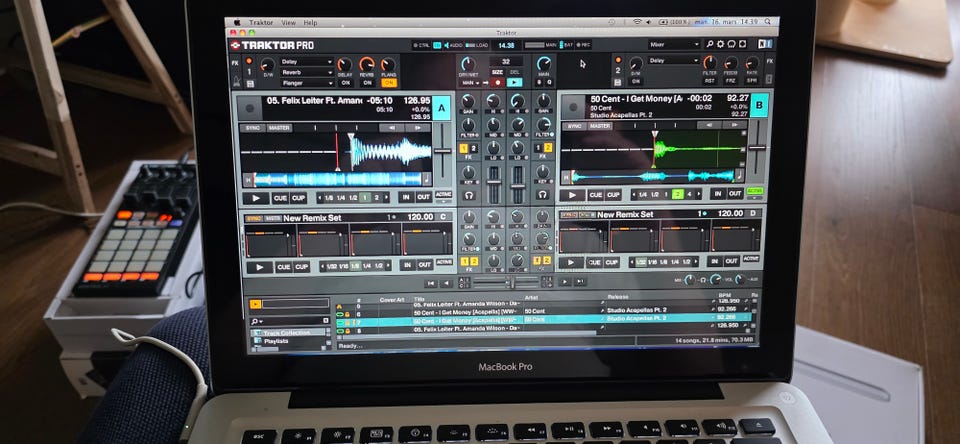Click the headphones cruise mode icon in header

pyautogui.click(x=732, y=44)
